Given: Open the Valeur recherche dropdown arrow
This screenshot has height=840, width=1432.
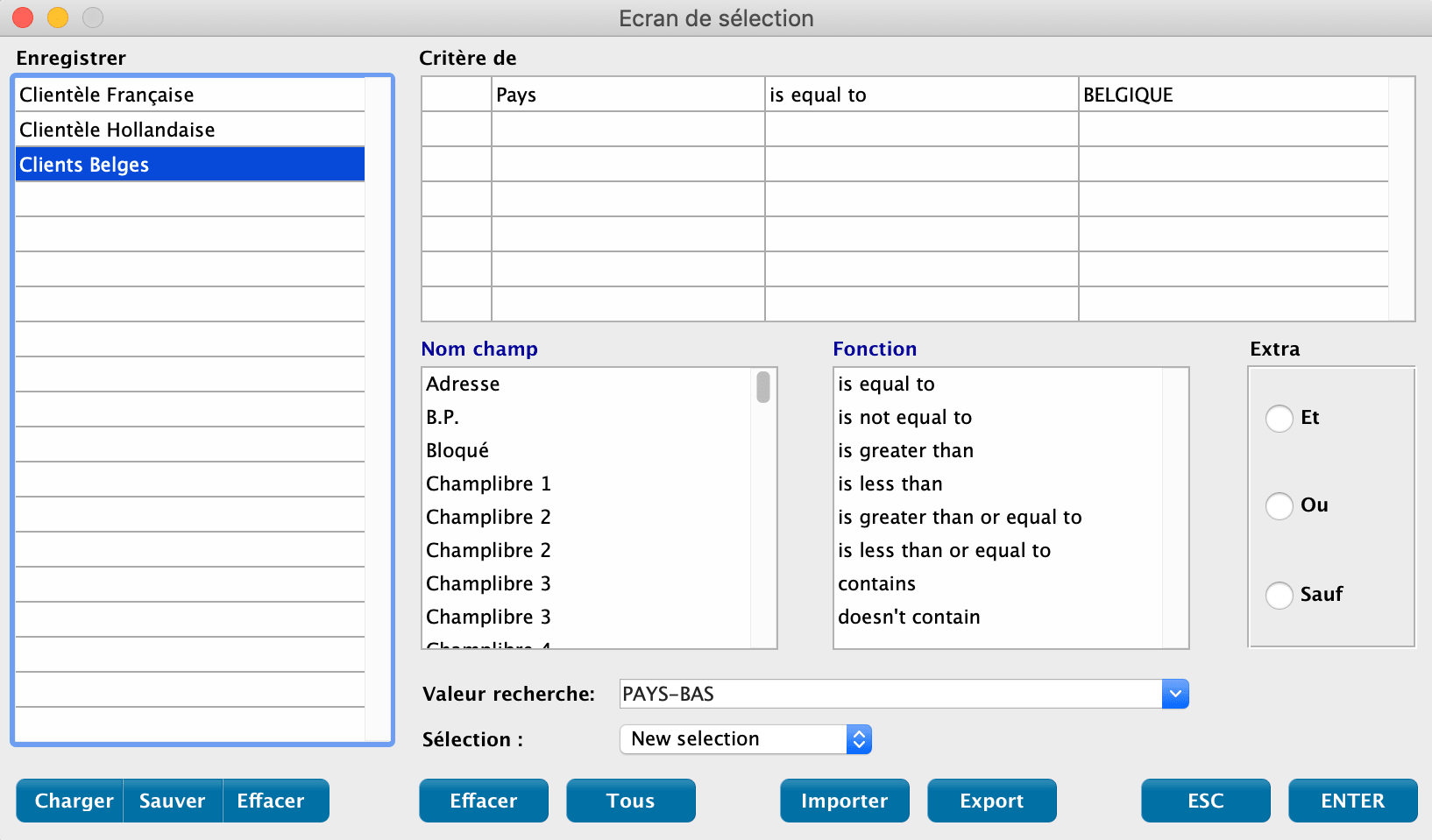Looking at the screenshot, I should pos(1175,694).
